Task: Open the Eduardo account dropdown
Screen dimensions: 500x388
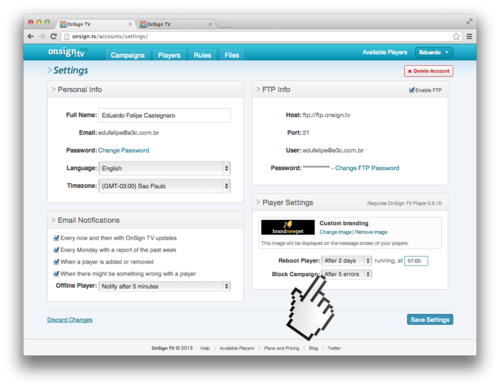Action: [x=434, y=52]
